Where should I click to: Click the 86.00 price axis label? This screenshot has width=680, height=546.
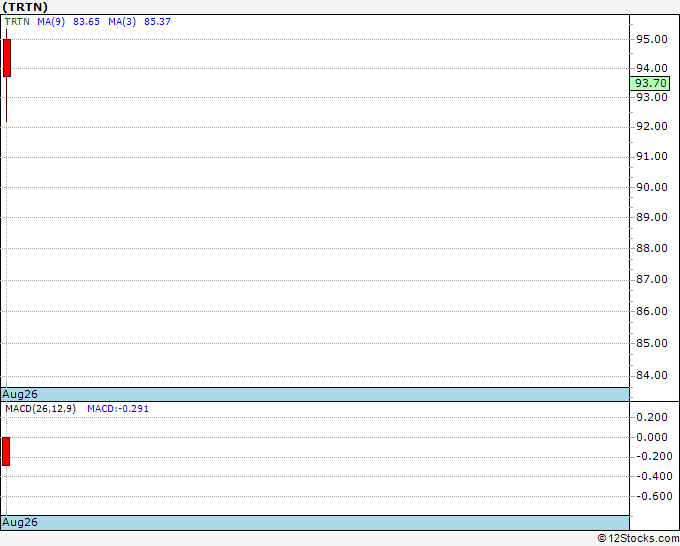coord(651,311)
